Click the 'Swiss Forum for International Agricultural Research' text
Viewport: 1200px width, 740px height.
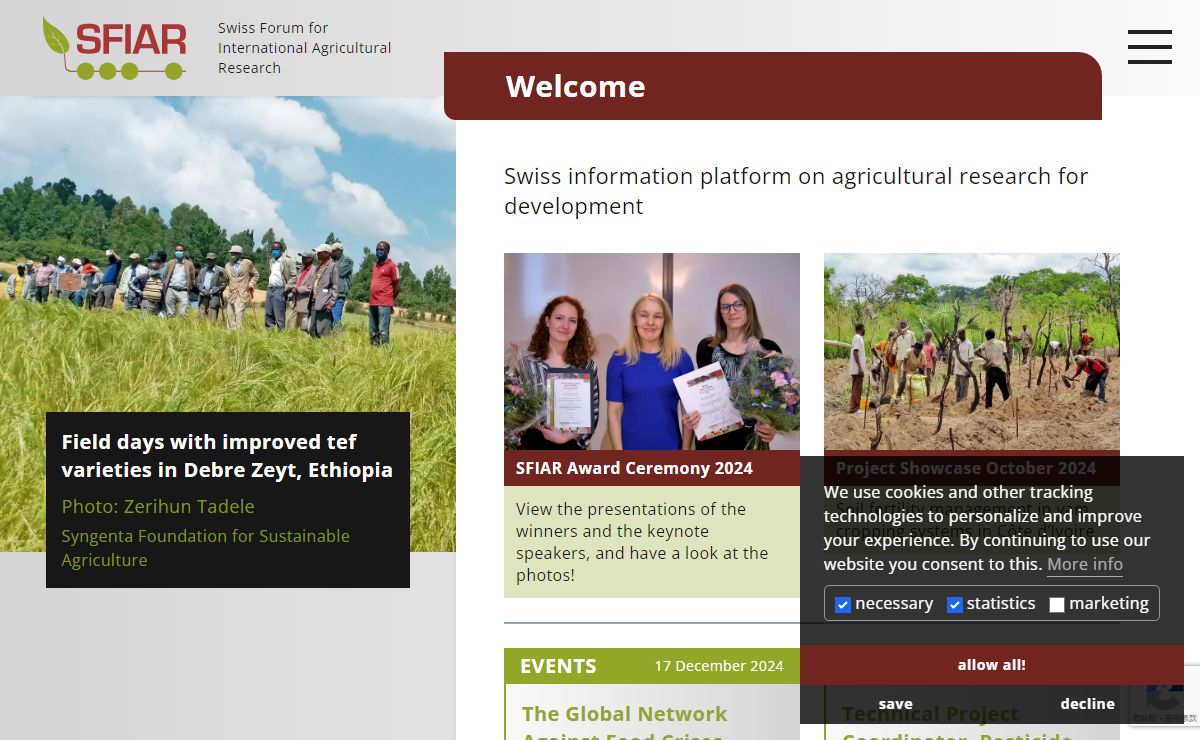[305, 48]
